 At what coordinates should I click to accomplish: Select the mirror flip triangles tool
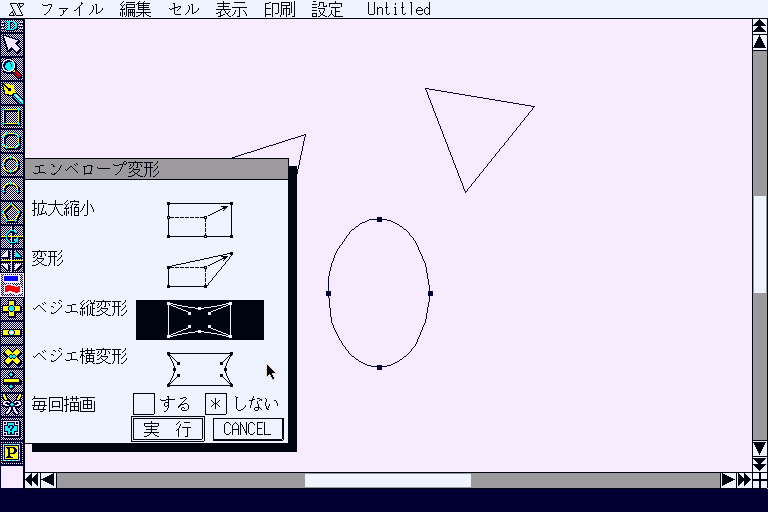(12, 261)
